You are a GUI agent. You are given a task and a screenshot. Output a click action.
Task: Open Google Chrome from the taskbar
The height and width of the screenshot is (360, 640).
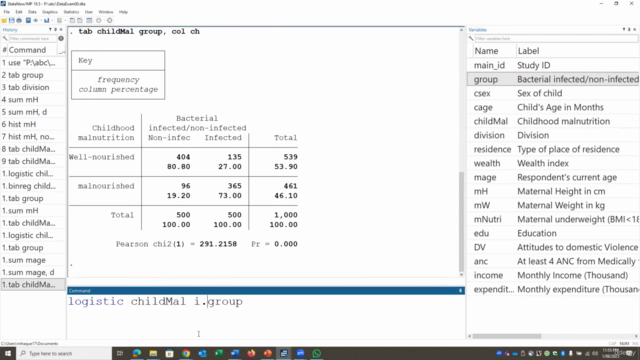coord(186,353)
